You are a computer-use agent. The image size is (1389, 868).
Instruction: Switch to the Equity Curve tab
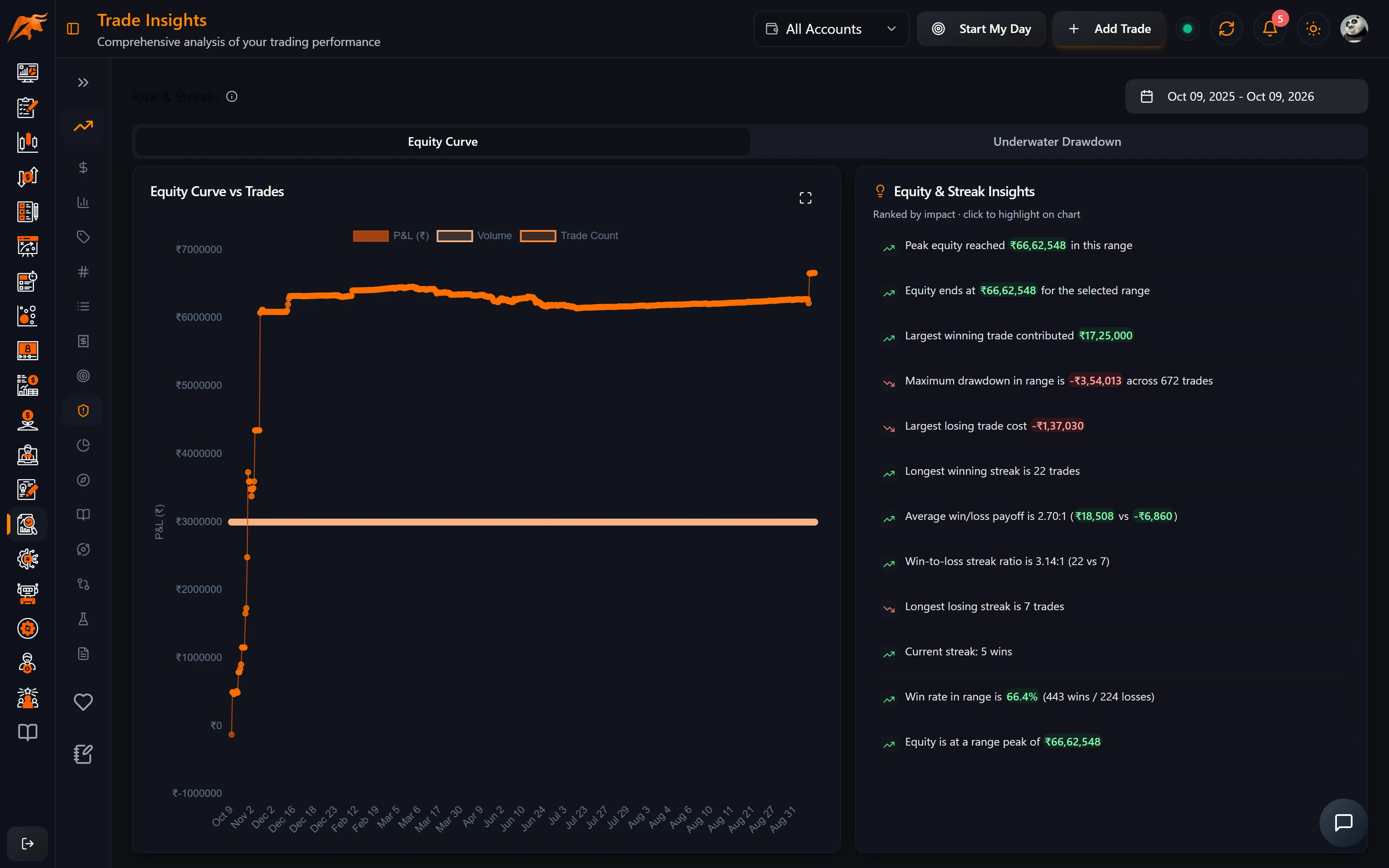tap(443, 142)
